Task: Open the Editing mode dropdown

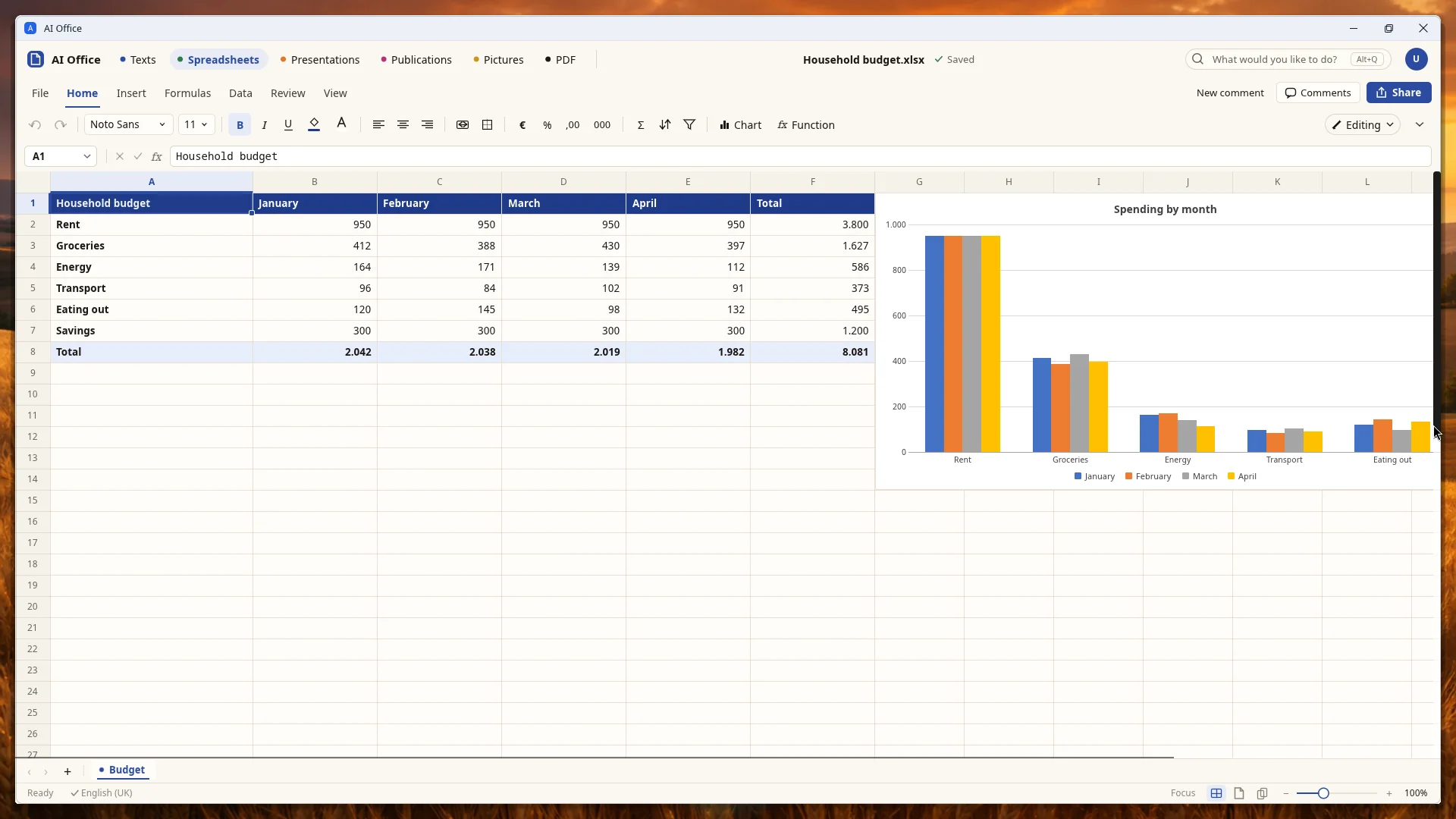Action: 1363,125
